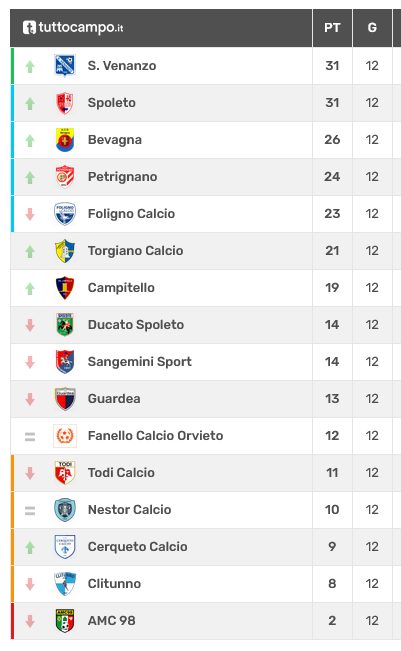Click the Ducato Spoleto green crest

point(65,325)
